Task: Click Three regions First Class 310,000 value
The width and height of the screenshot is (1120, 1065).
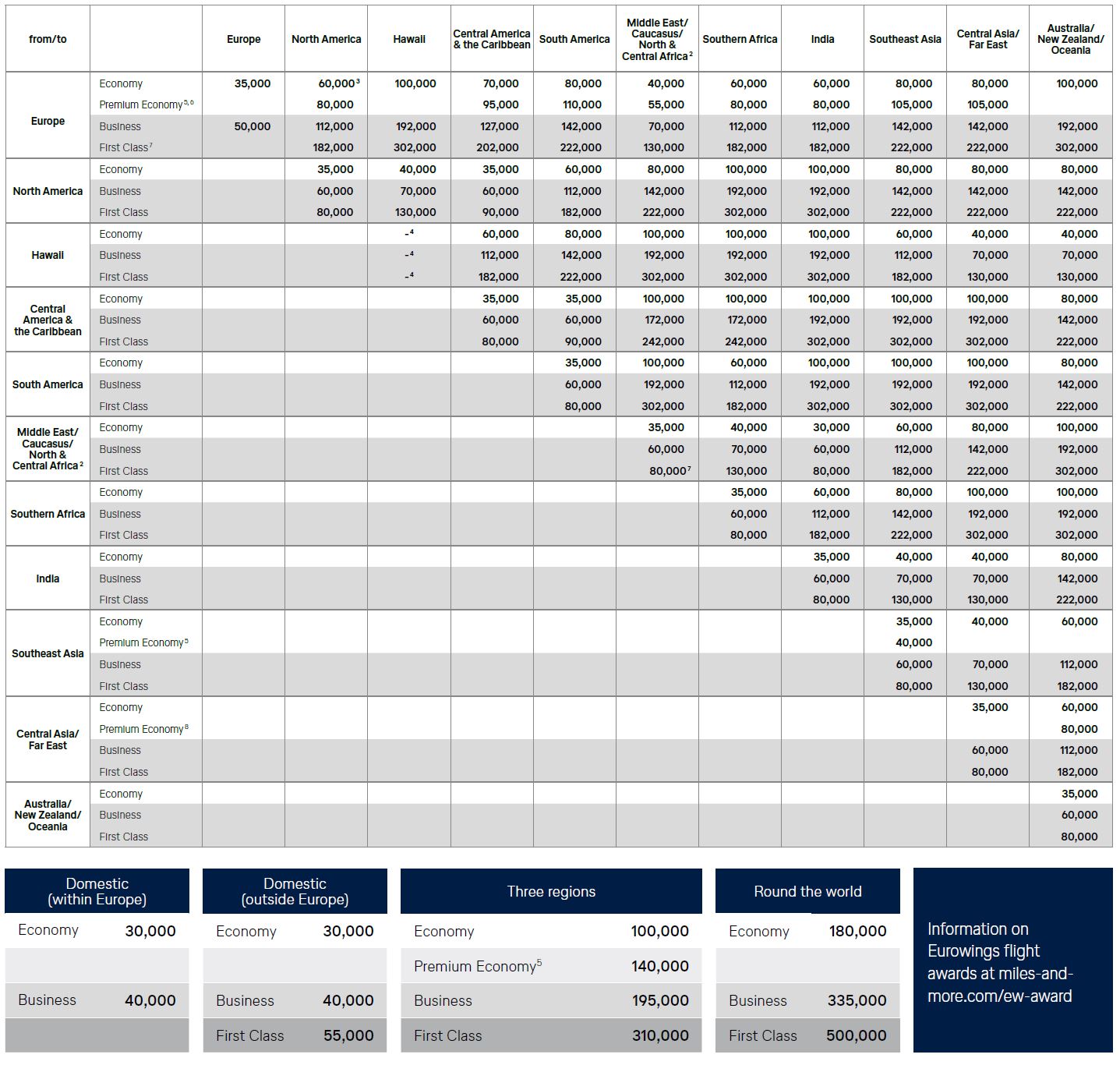Action: (x=659, y=1035)
